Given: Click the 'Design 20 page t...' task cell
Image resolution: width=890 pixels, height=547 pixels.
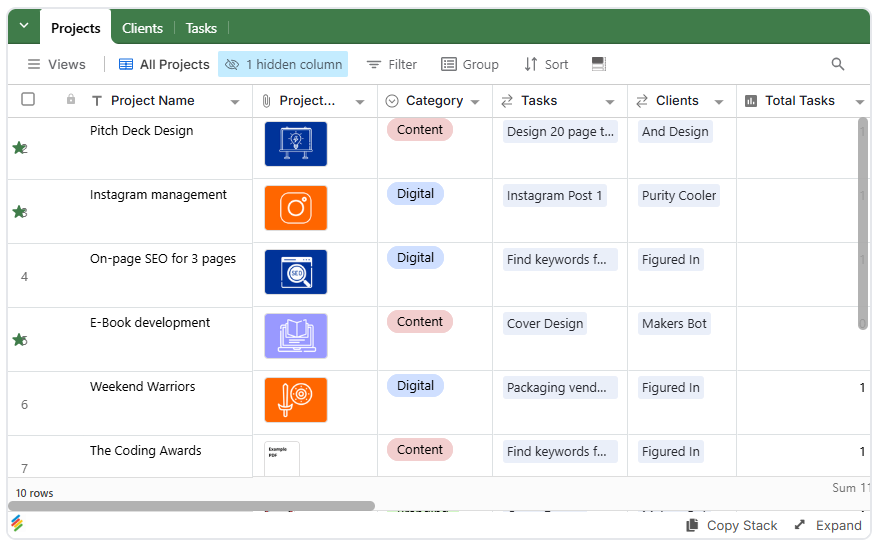Looking at the screenshot, I should pyautogui.click(x=560, y=132).
